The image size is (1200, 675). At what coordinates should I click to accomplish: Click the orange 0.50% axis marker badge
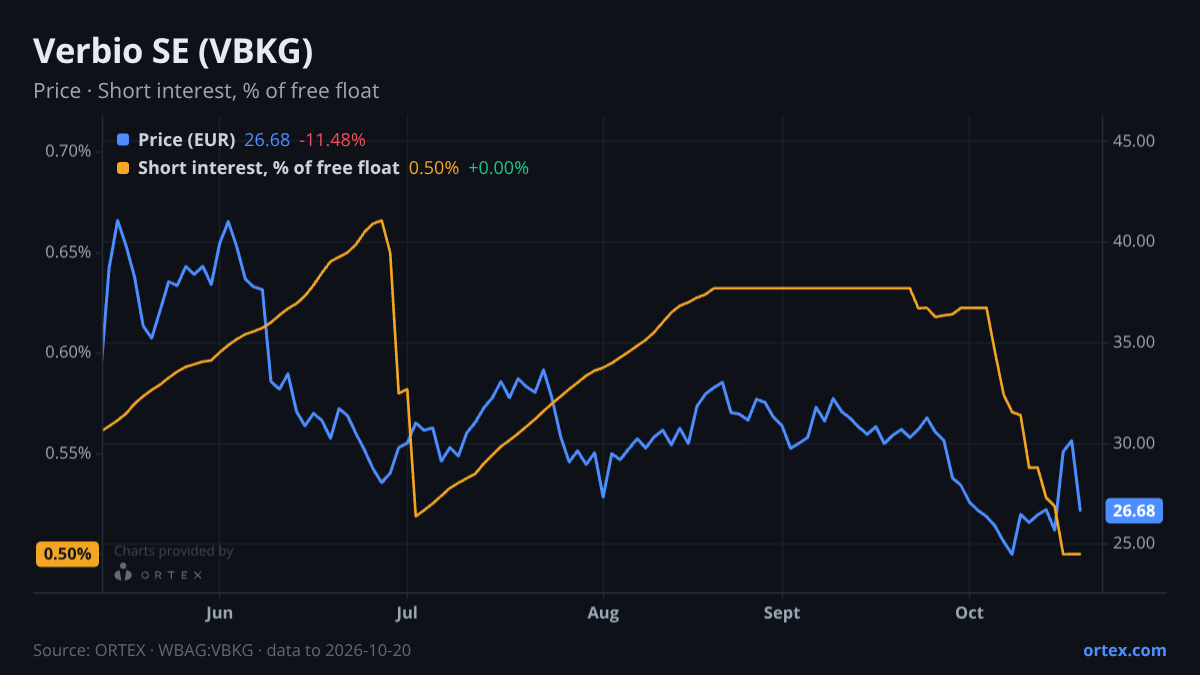[x=67, y=554]
